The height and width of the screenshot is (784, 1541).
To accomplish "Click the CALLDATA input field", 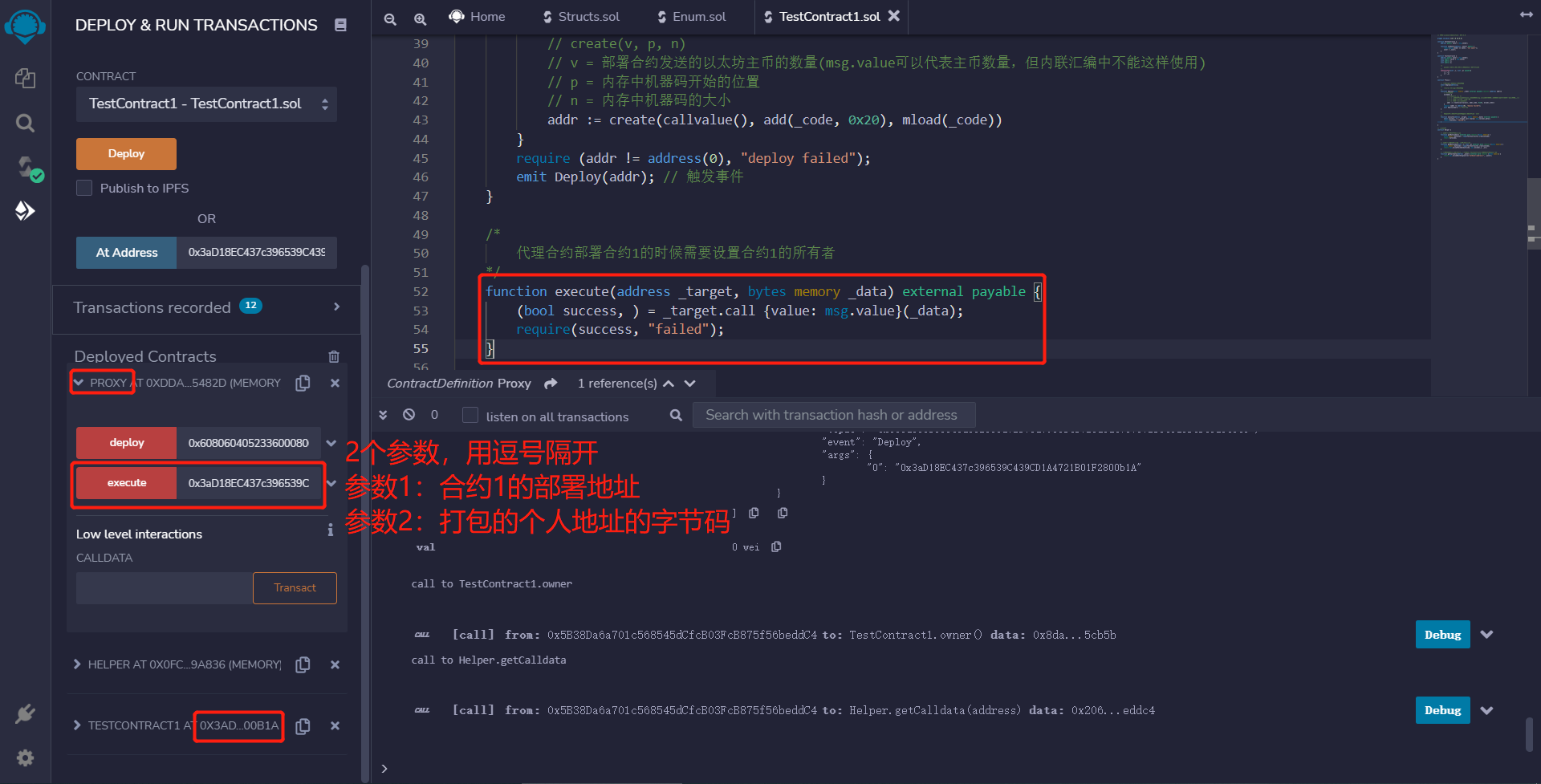I will click(165, 588).
